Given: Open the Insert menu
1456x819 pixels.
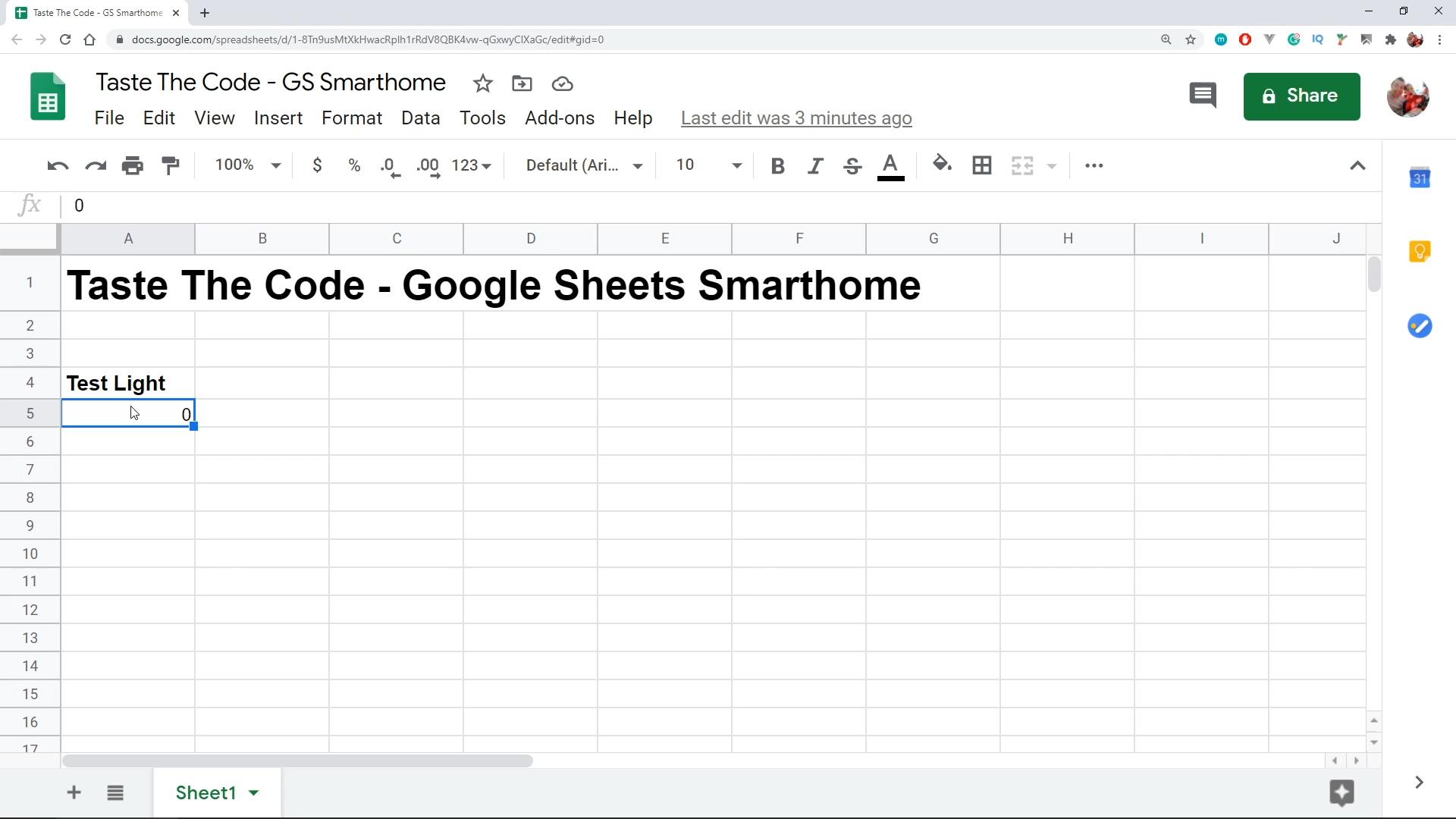Looking at the screenshot, I should (278, 118).
